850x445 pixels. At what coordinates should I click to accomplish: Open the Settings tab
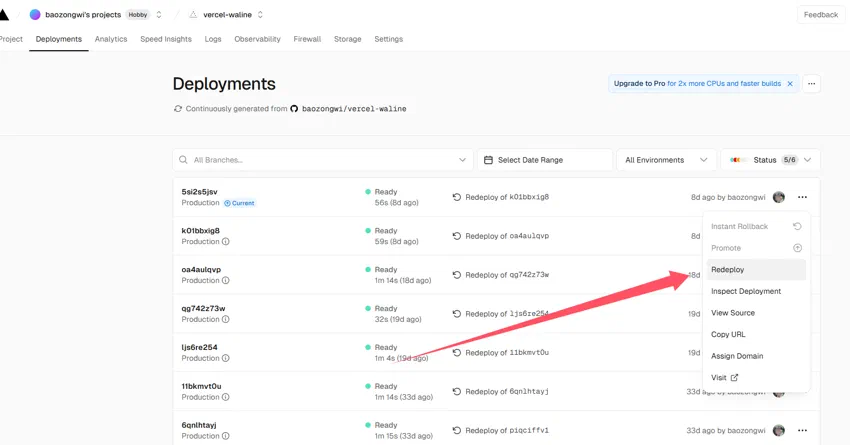[389, 39]
